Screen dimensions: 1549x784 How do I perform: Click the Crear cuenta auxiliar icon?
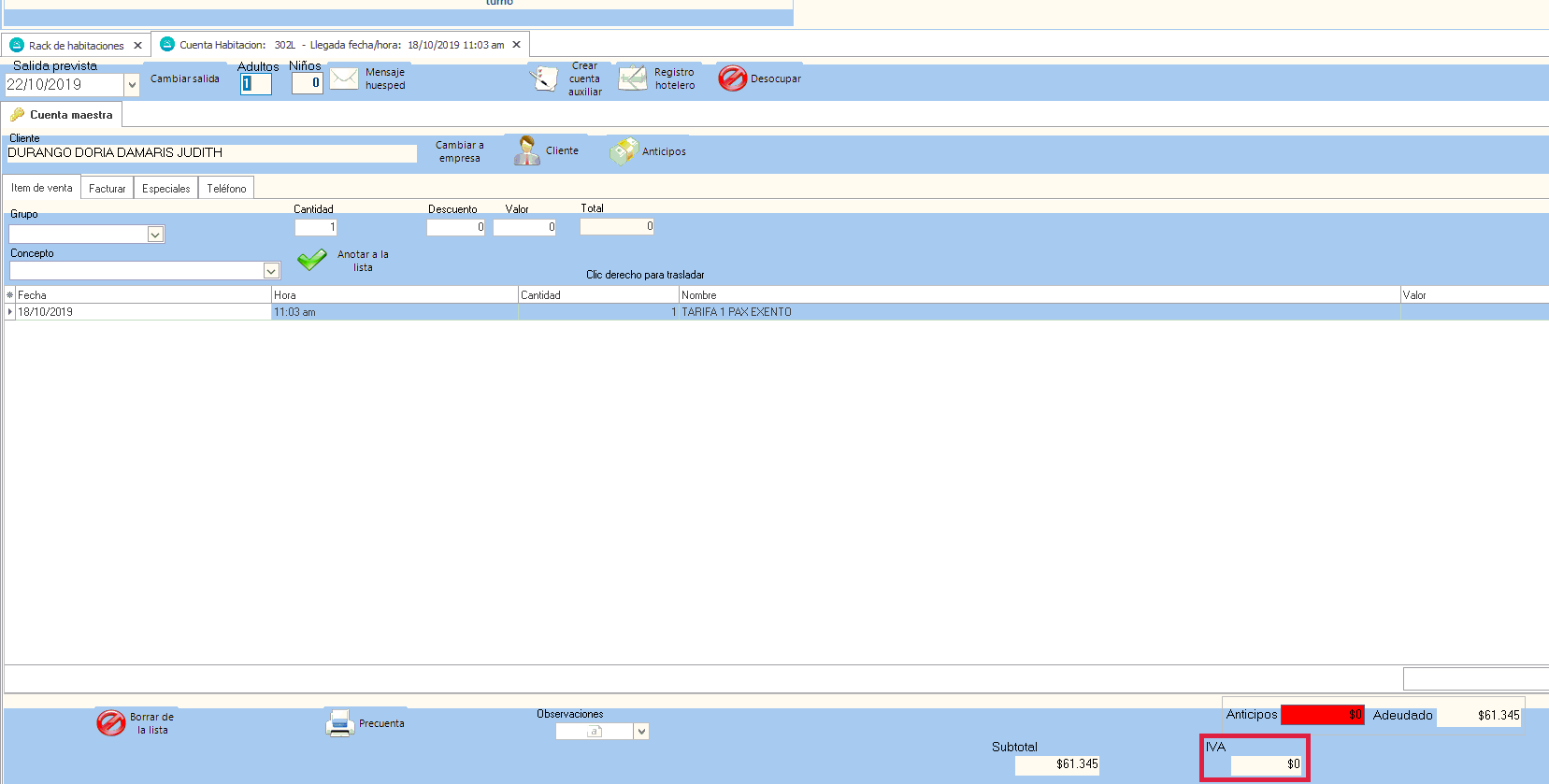[544, 78]
